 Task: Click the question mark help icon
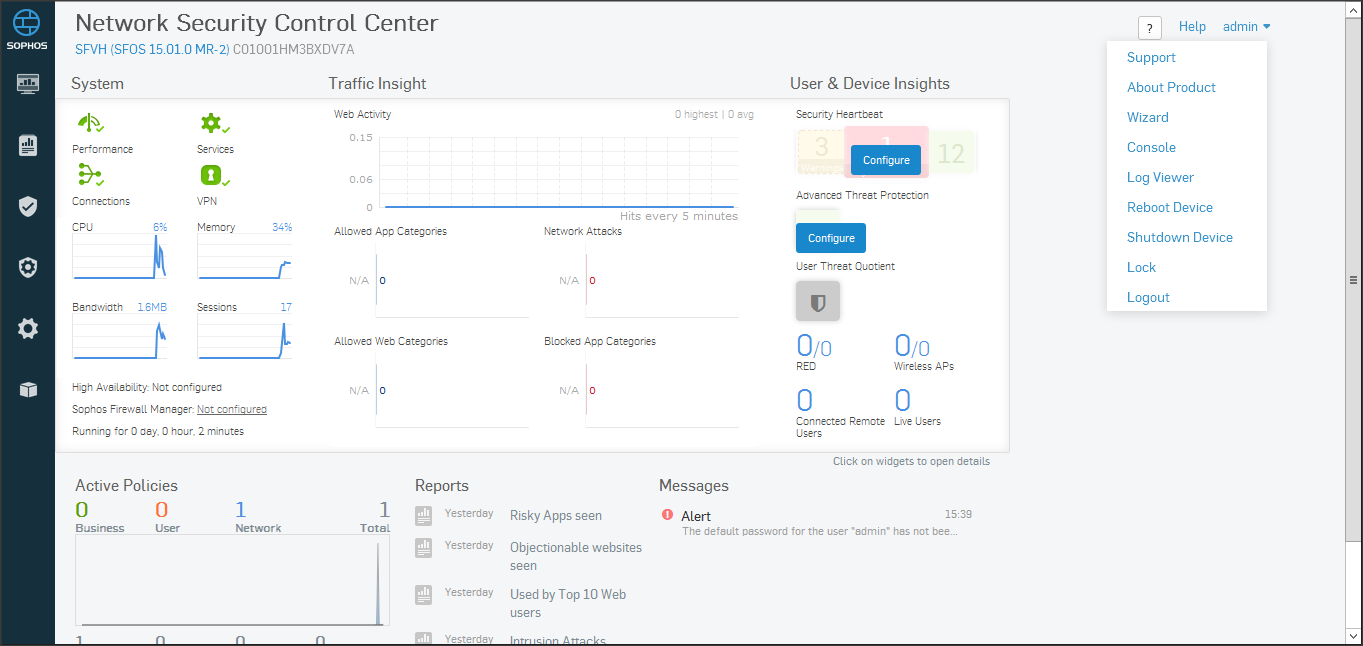tap(1149, 28)
